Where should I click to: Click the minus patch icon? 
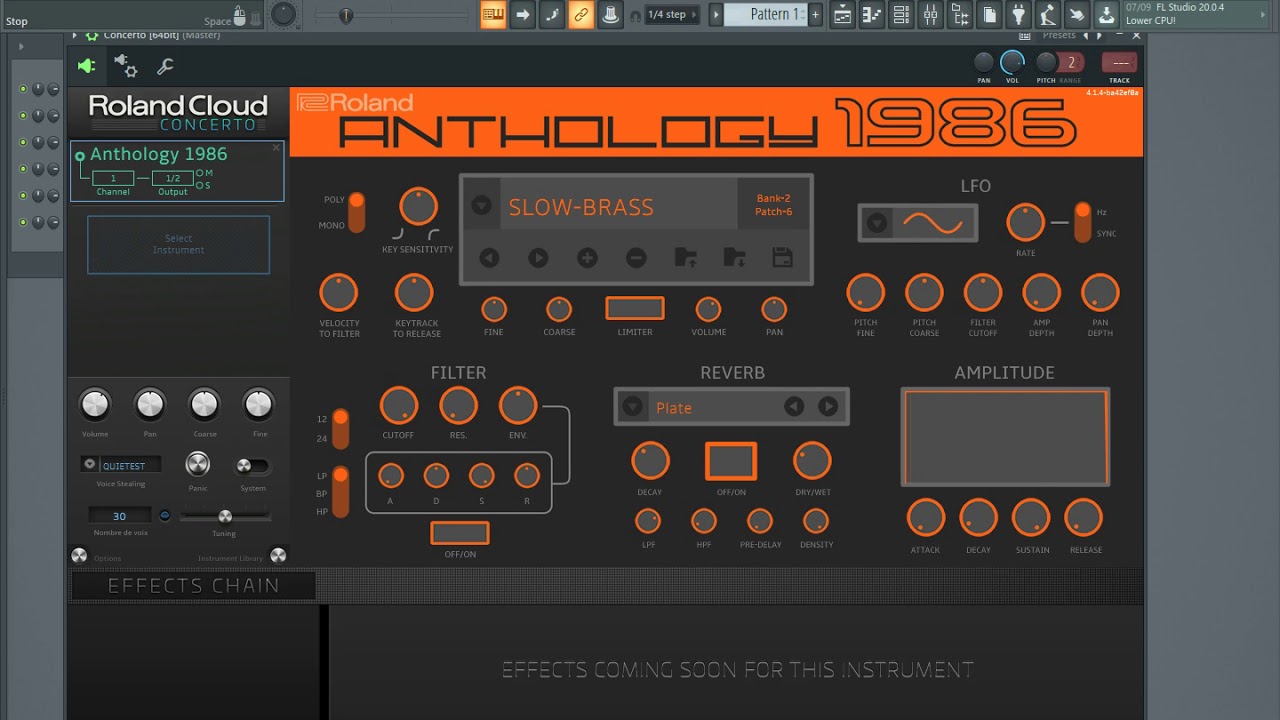[636, 258]
